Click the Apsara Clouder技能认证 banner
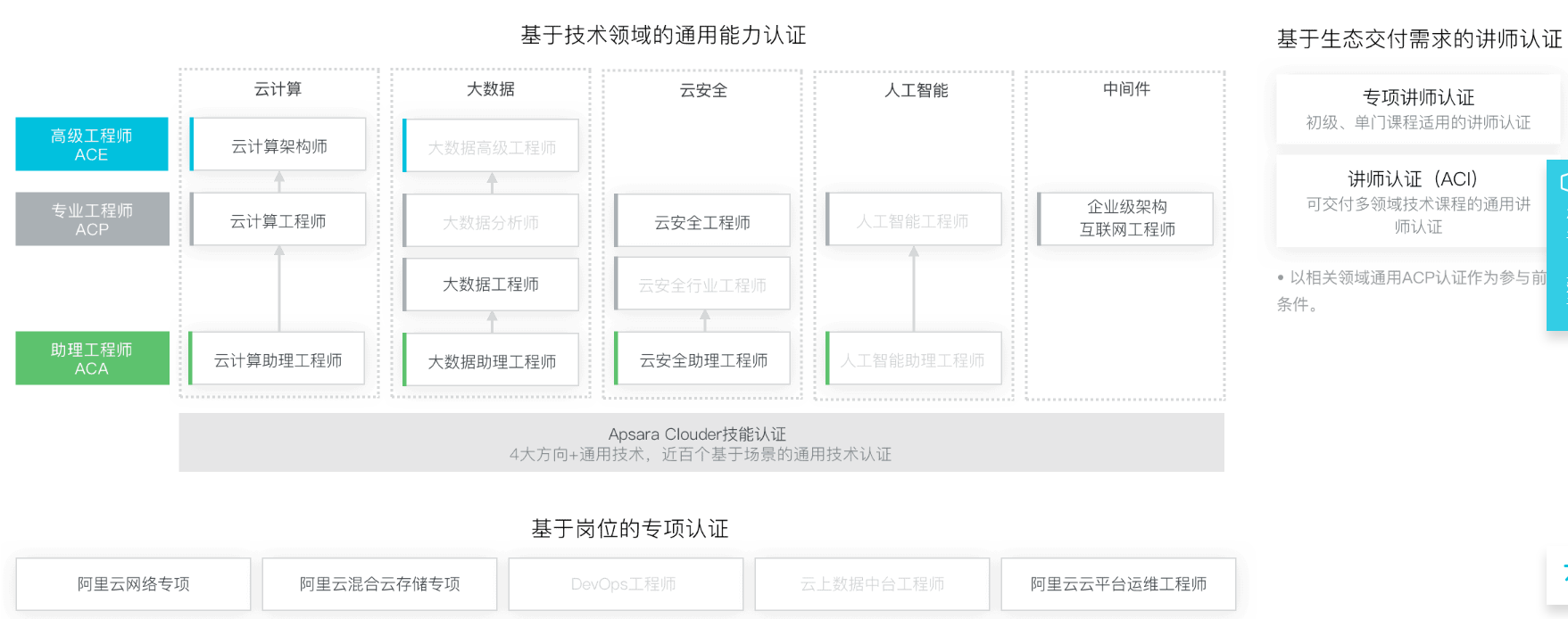 701,442
